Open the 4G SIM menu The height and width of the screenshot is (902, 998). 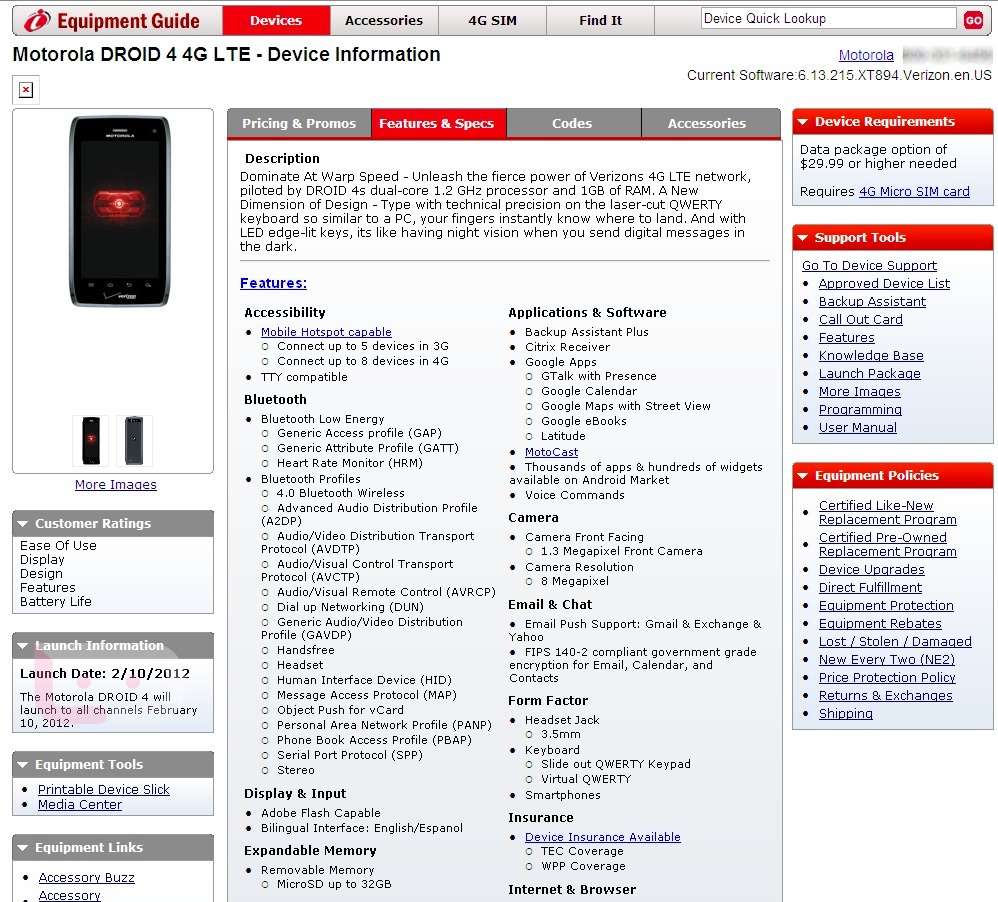click(x=492, y=20)
